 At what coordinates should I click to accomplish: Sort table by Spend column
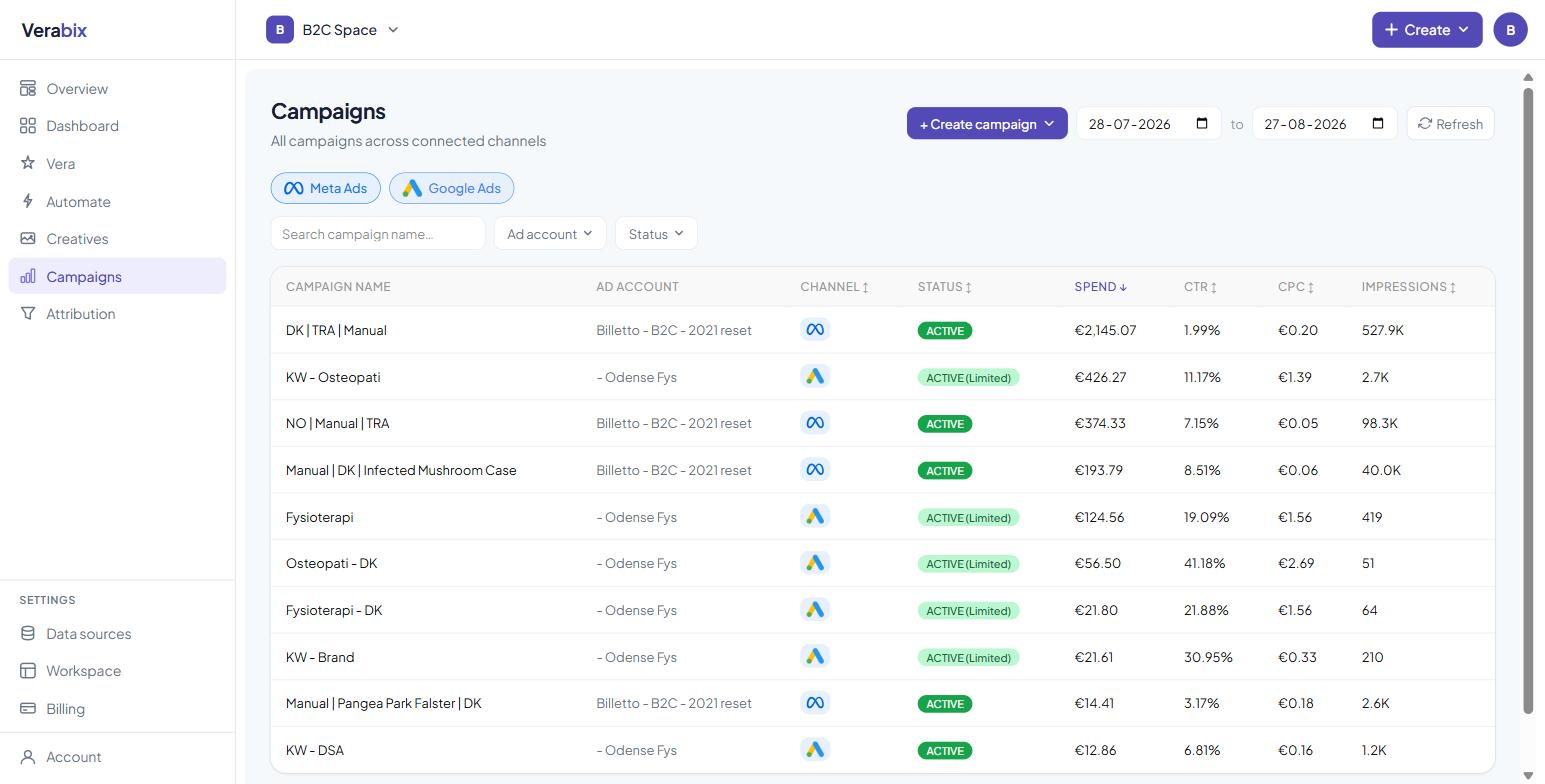click(1100, 286)
